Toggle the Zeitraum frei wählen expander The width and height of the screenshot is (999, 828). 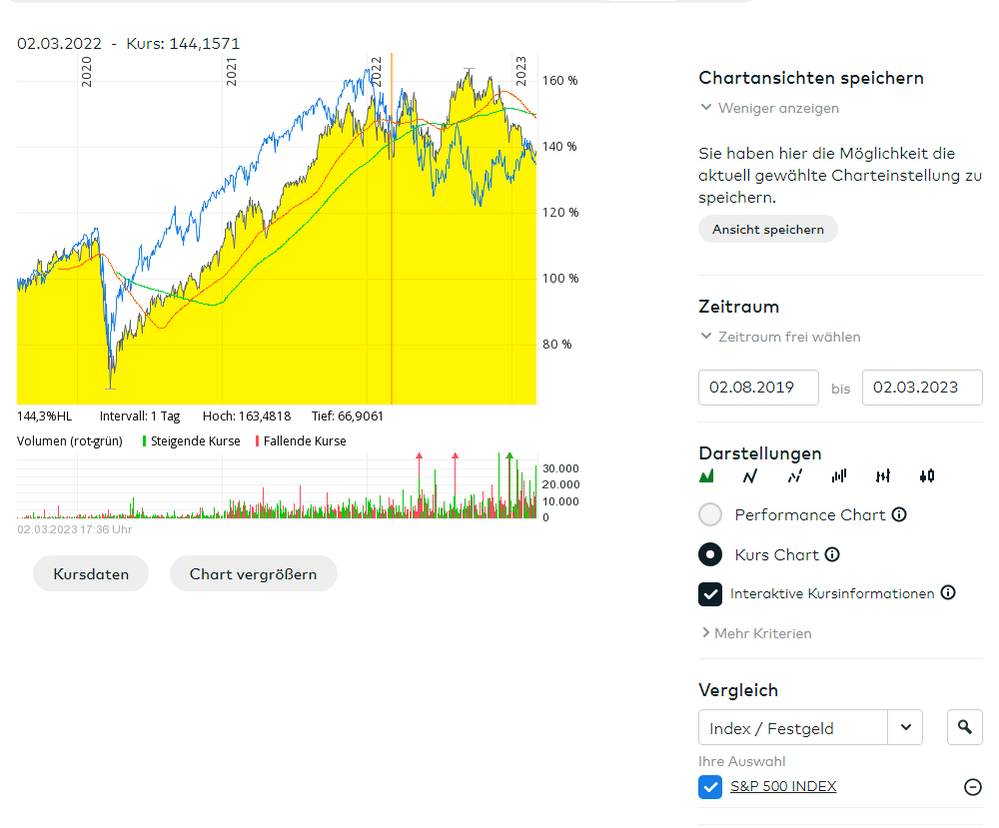[x=780, y=337]
